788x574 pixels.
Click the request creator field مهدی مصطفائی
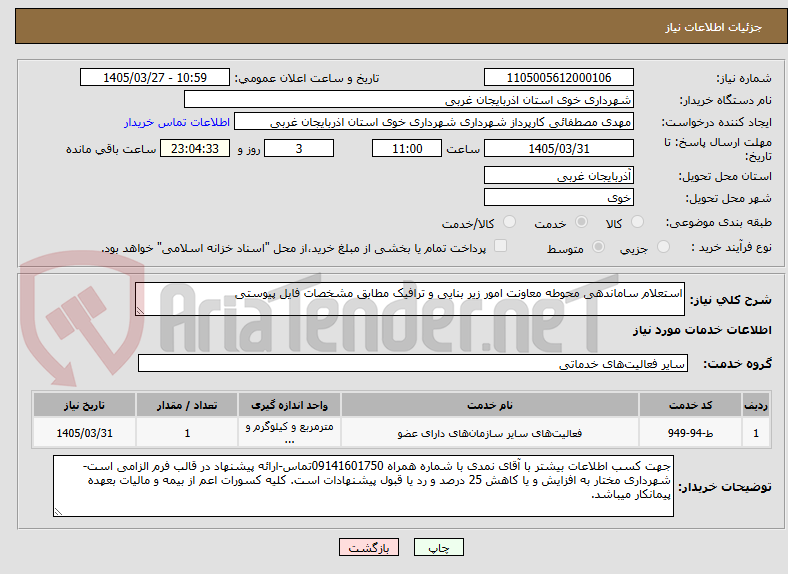tap(434, 122)
